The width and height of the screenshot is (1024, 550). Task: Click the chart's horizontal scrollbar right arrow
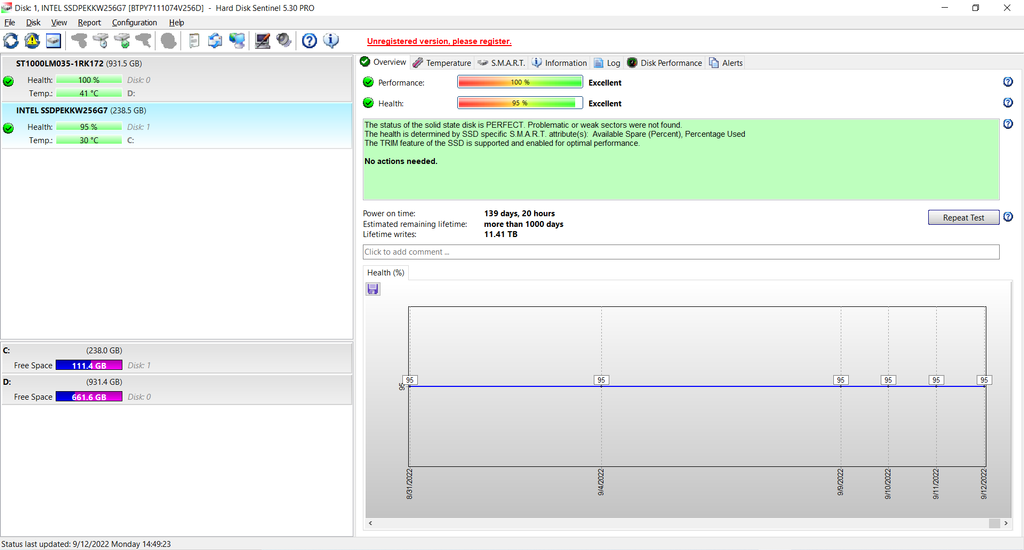point(993,523)
